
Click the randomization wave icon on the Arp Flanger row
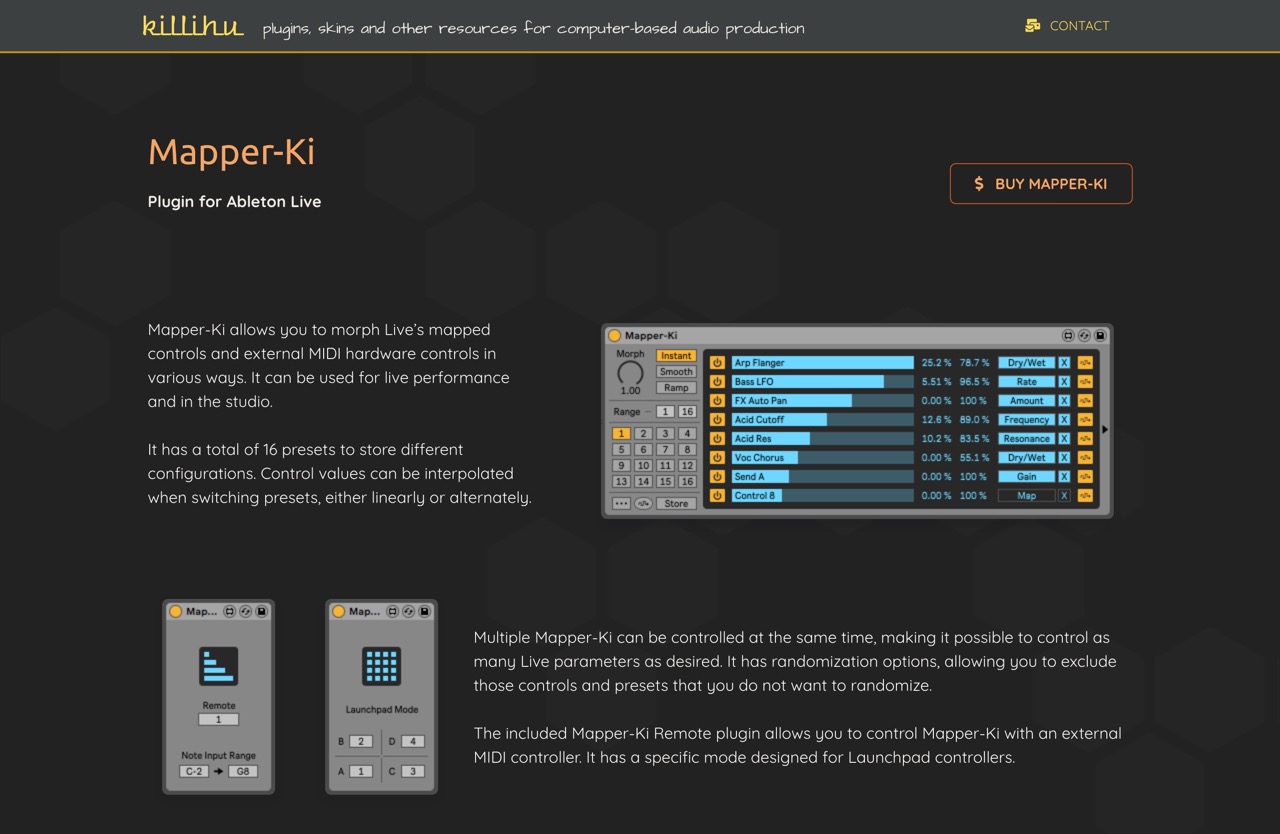click(1085, 362)
